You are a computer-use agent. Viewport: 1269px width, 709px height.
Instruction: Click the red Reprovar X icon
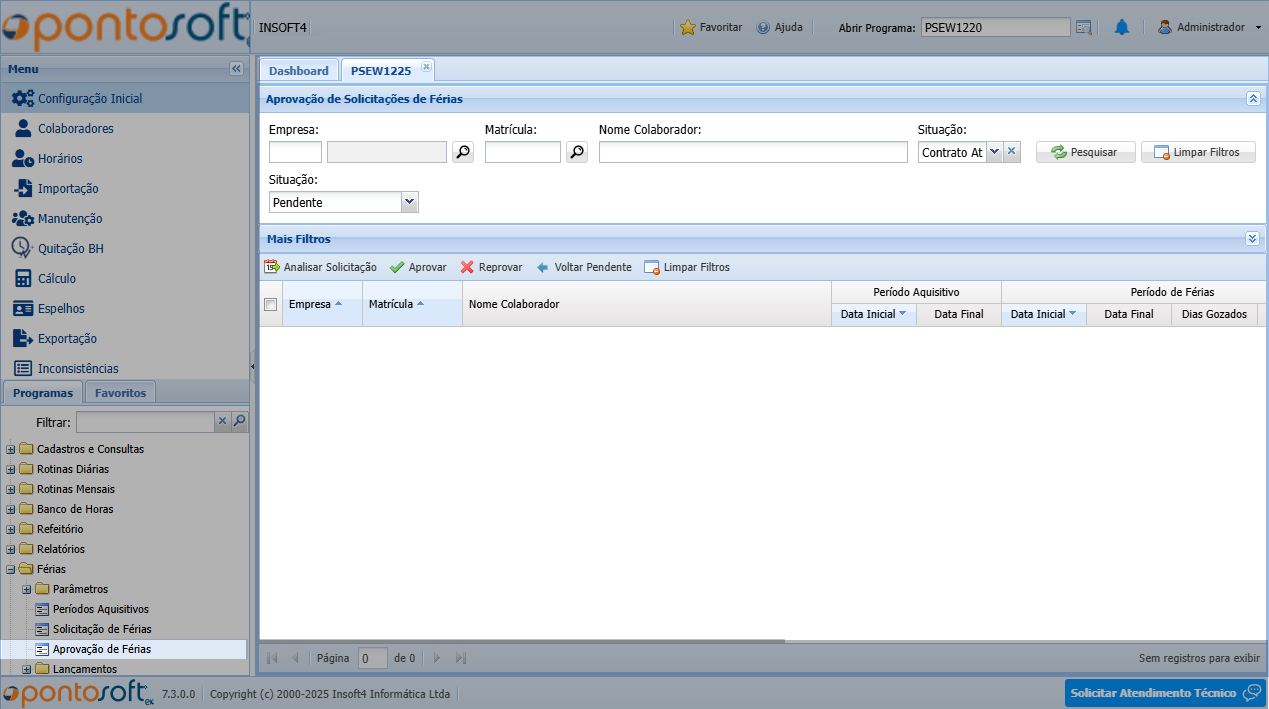tap(467, 267)
